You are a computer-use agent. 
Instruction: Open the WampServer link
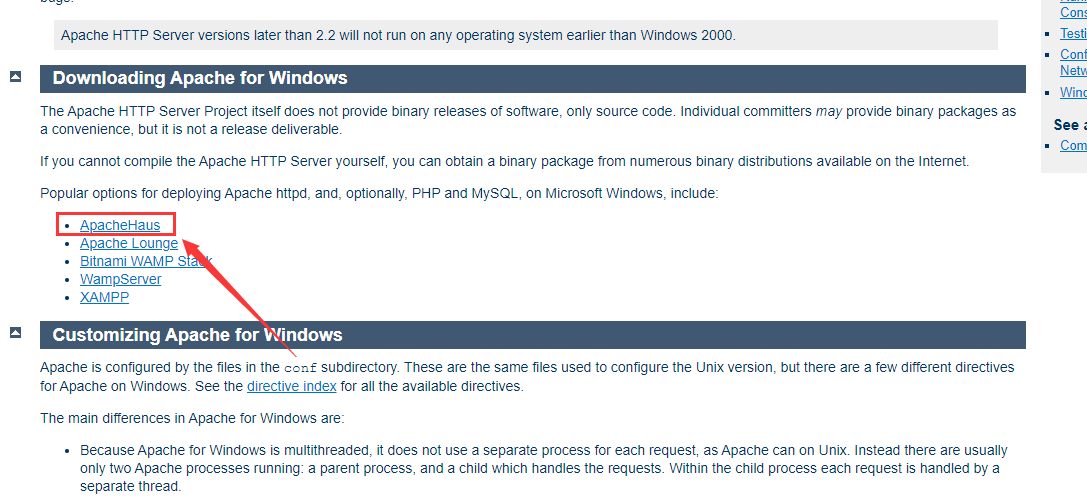tap(121, 279)
